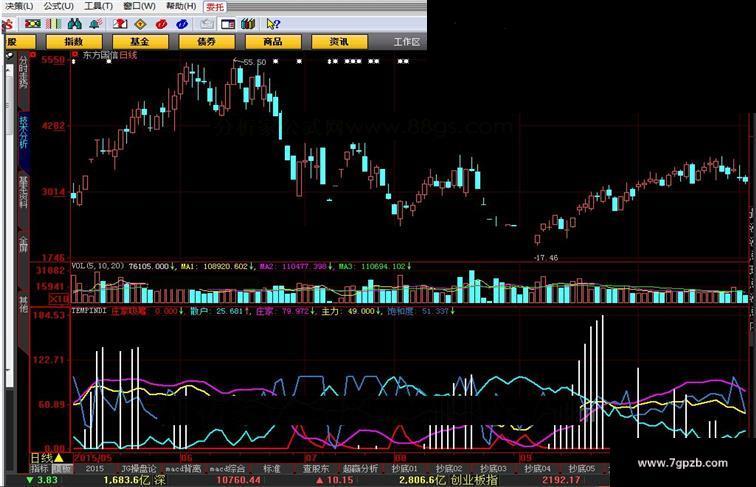Click the X10 volume scale marker

pos(59,299)
